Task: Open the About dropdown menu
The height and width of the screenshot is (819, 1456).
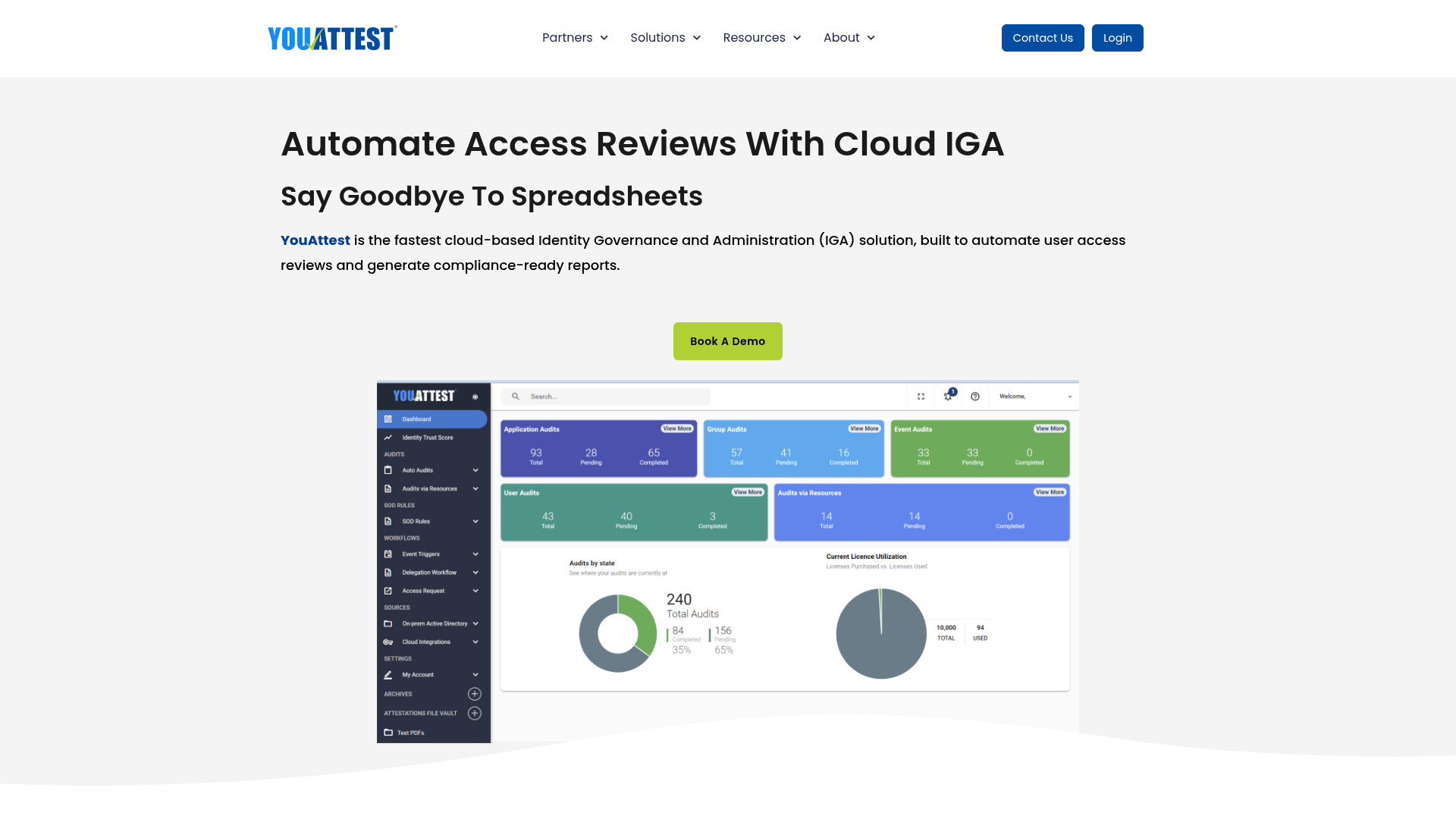Action: point(849,38)
